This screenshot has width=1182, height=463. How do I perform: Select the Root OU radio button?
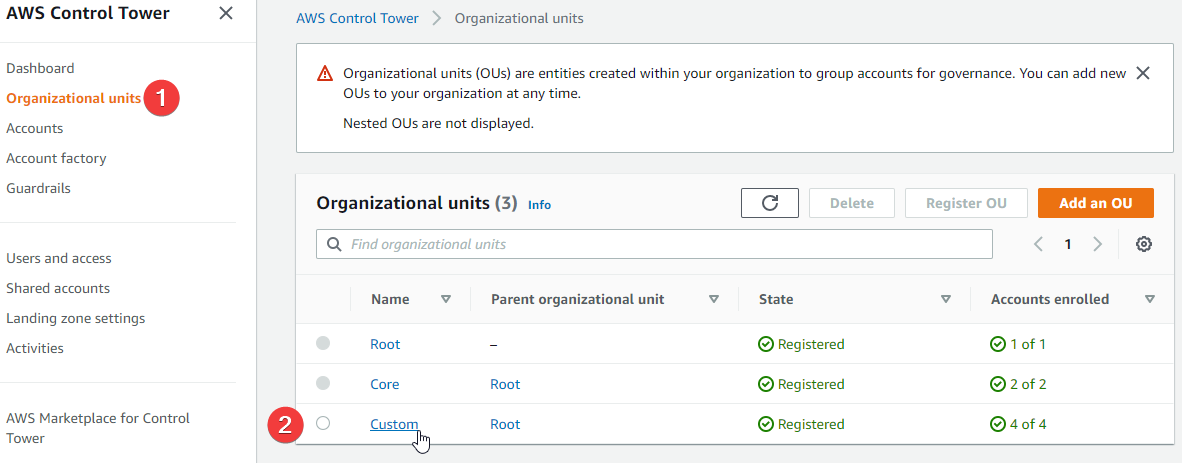[x=323, y=344]
